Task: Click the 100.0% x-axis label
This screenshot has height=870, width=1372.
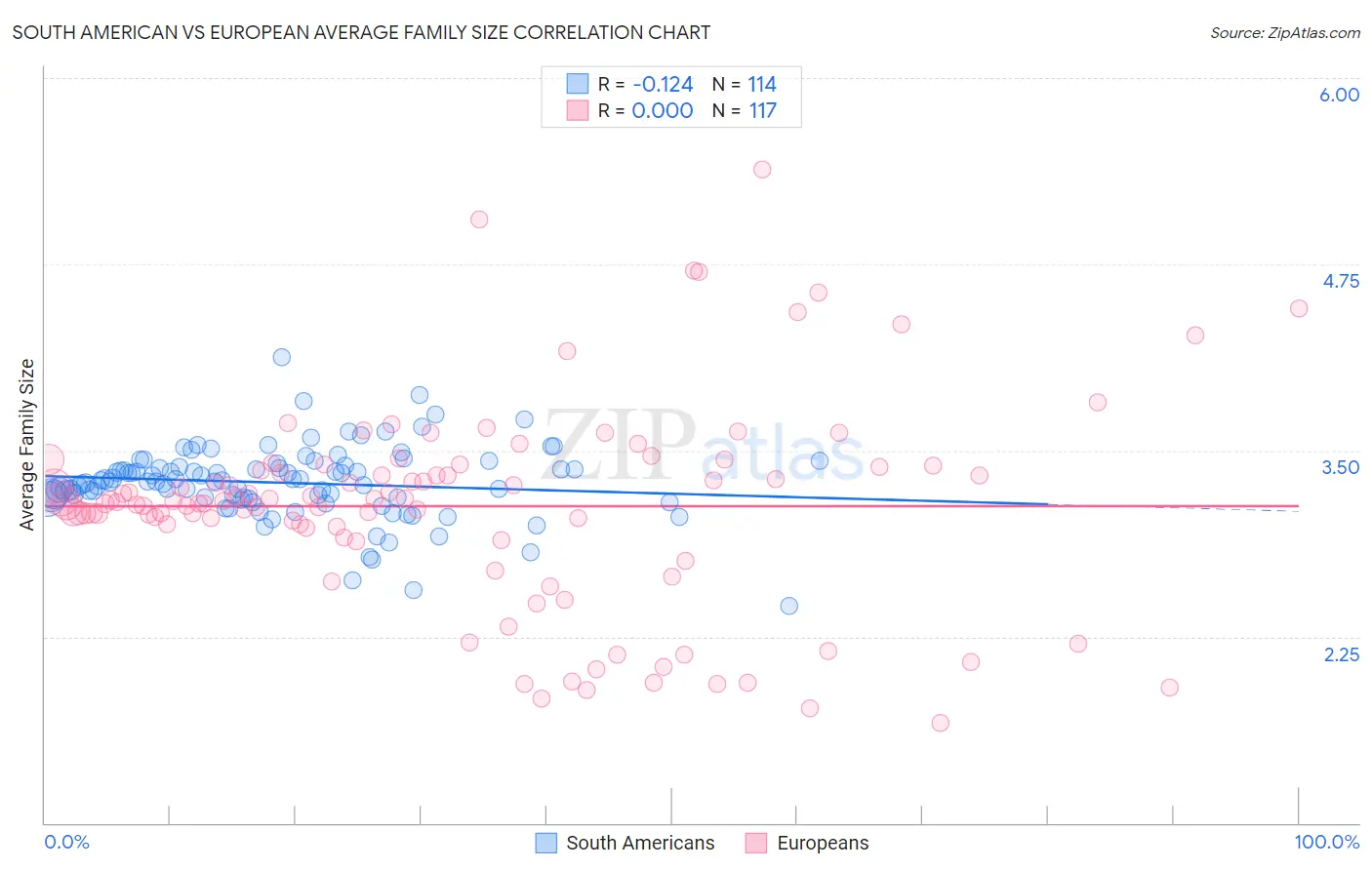Action: [1326, 842]
